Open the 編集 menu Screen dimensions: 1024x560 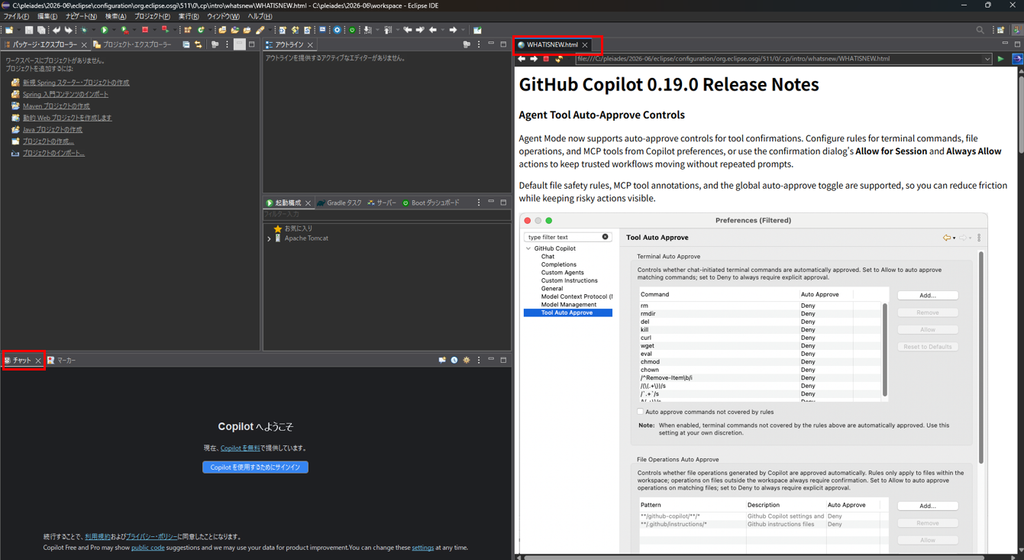click(47, 16)
